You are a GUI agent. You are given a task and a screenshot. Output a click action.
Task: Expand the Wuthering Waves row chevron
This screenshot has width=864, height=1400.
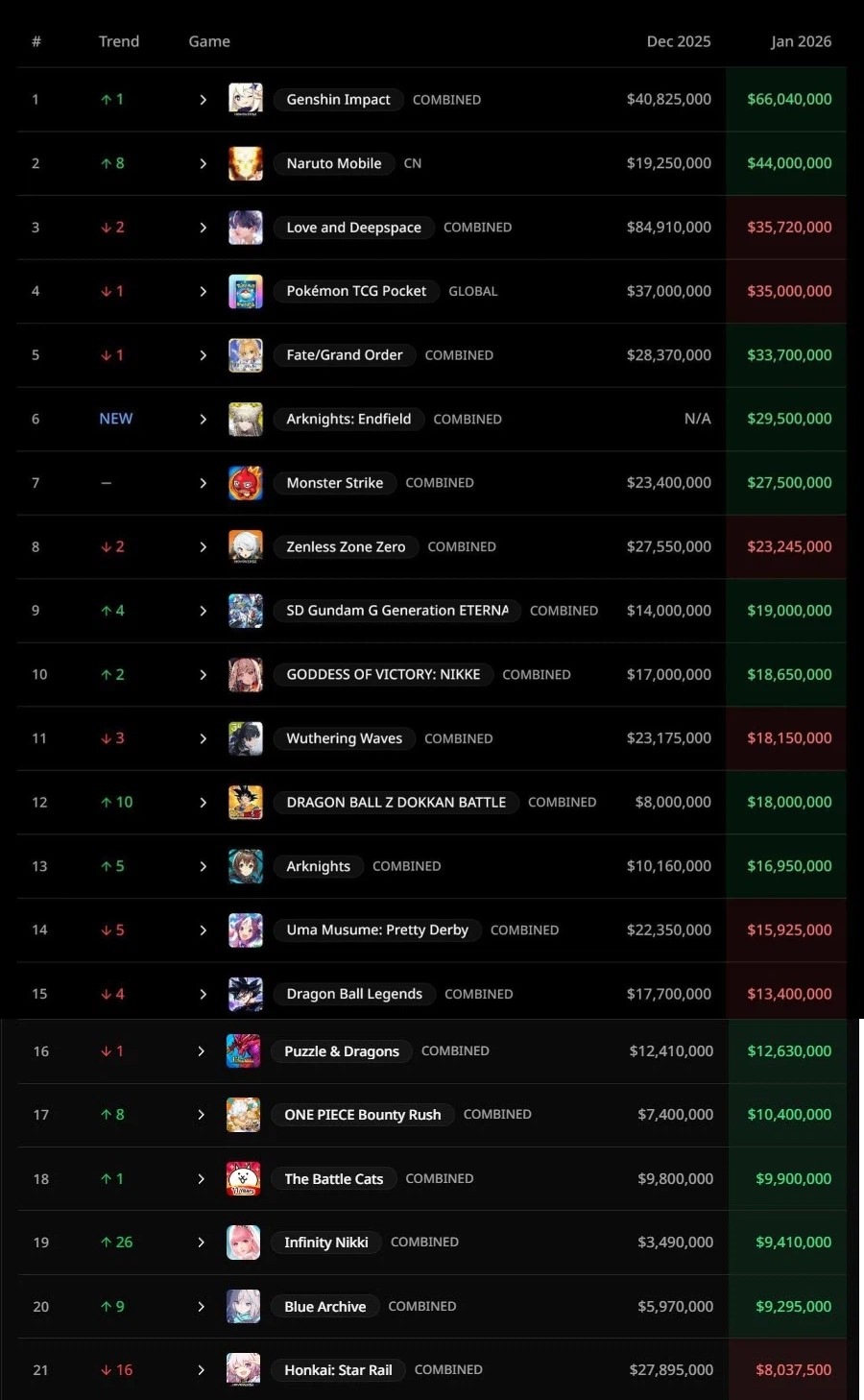point(203,738)
